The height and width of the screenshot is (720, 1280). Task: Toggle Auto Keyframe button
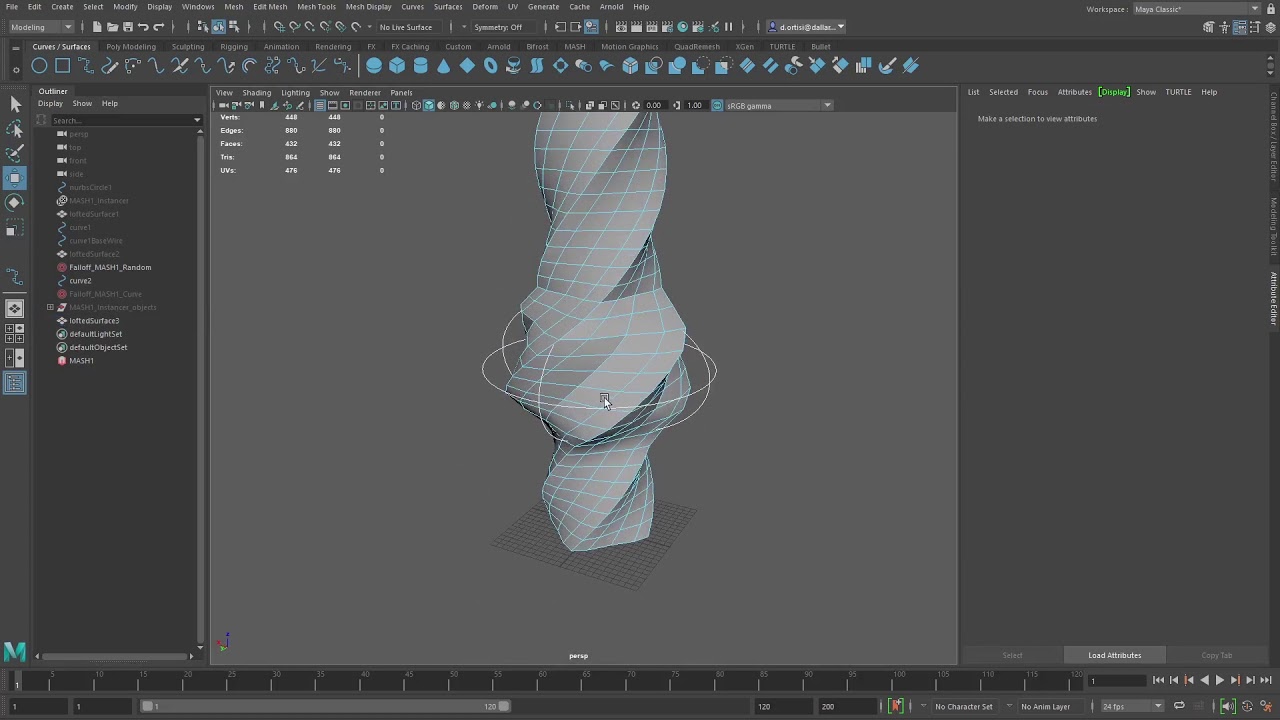896,706
